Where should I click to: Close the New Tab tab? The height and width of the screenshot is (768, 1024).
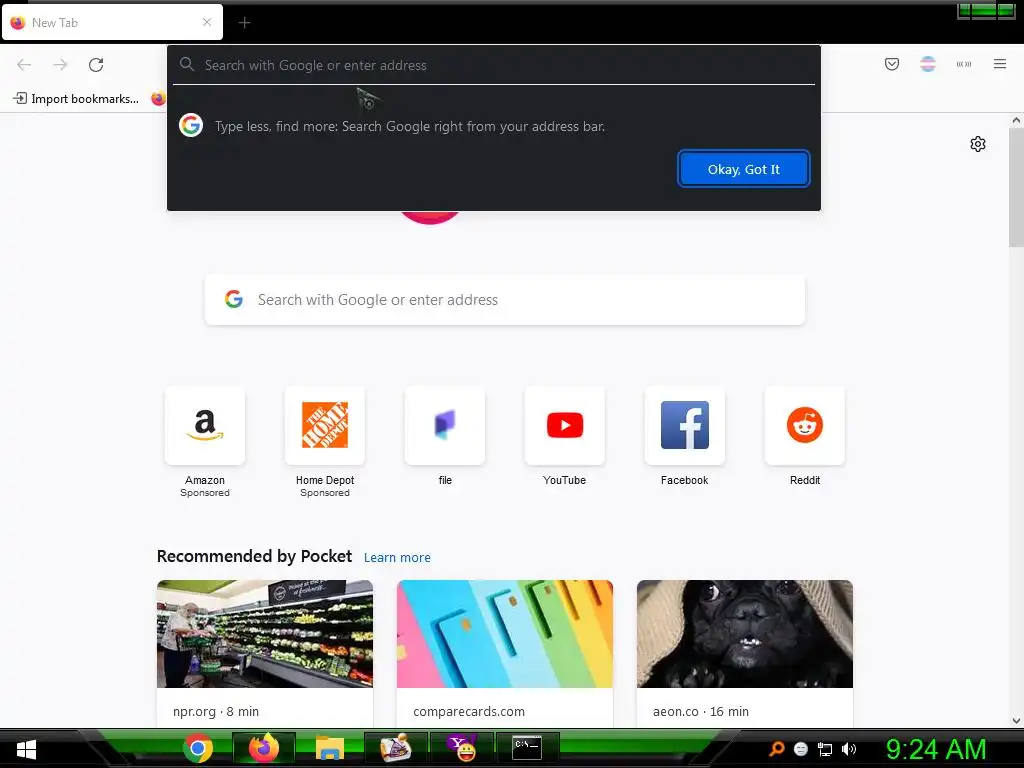click(207, 22)
